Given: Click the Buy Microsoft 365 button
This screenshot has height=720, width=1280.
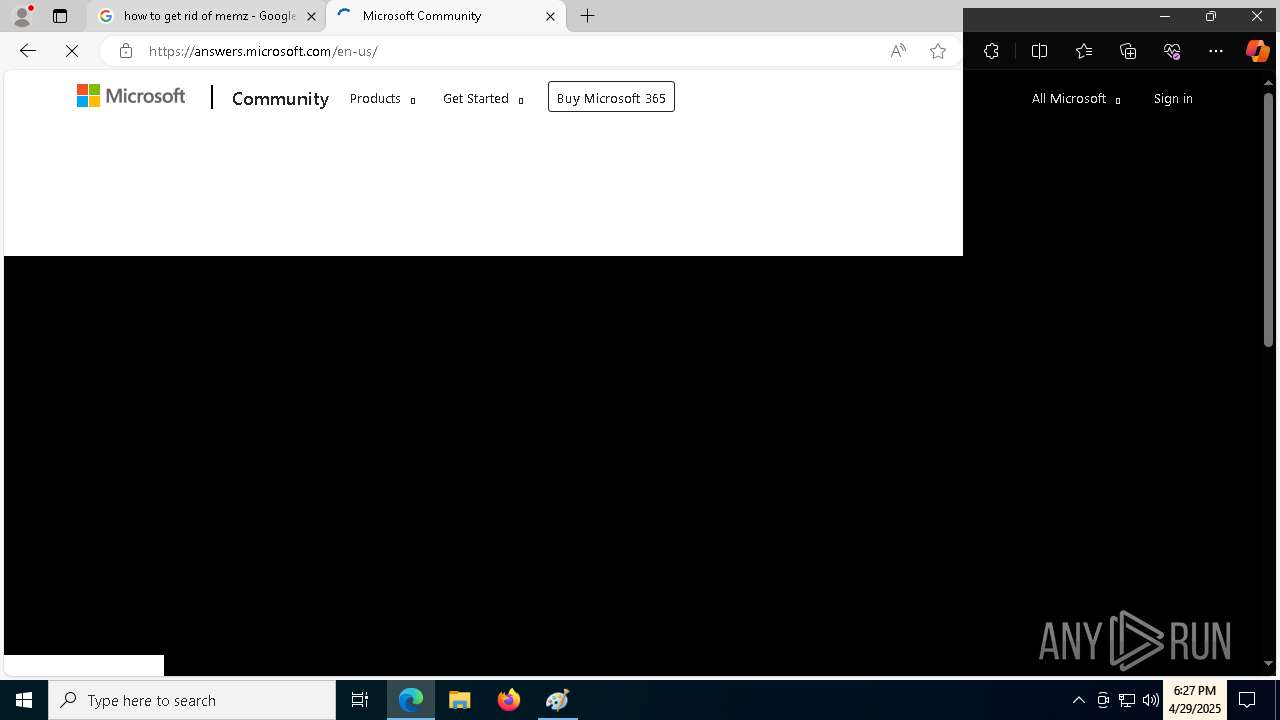Looking at the screenshot, I should click(611, 97).
